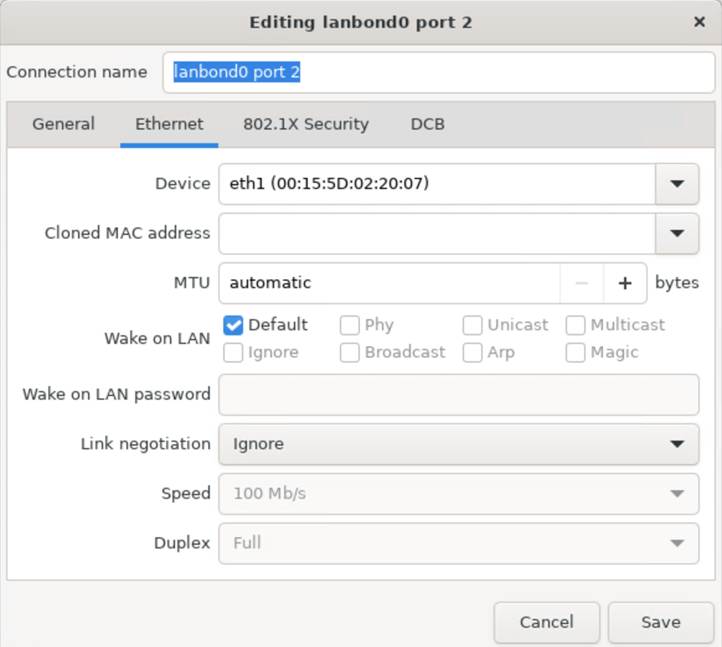The image size is (722, 647).
Task: Increase MTU with the plus button
Action: click(x=624, y=283)
